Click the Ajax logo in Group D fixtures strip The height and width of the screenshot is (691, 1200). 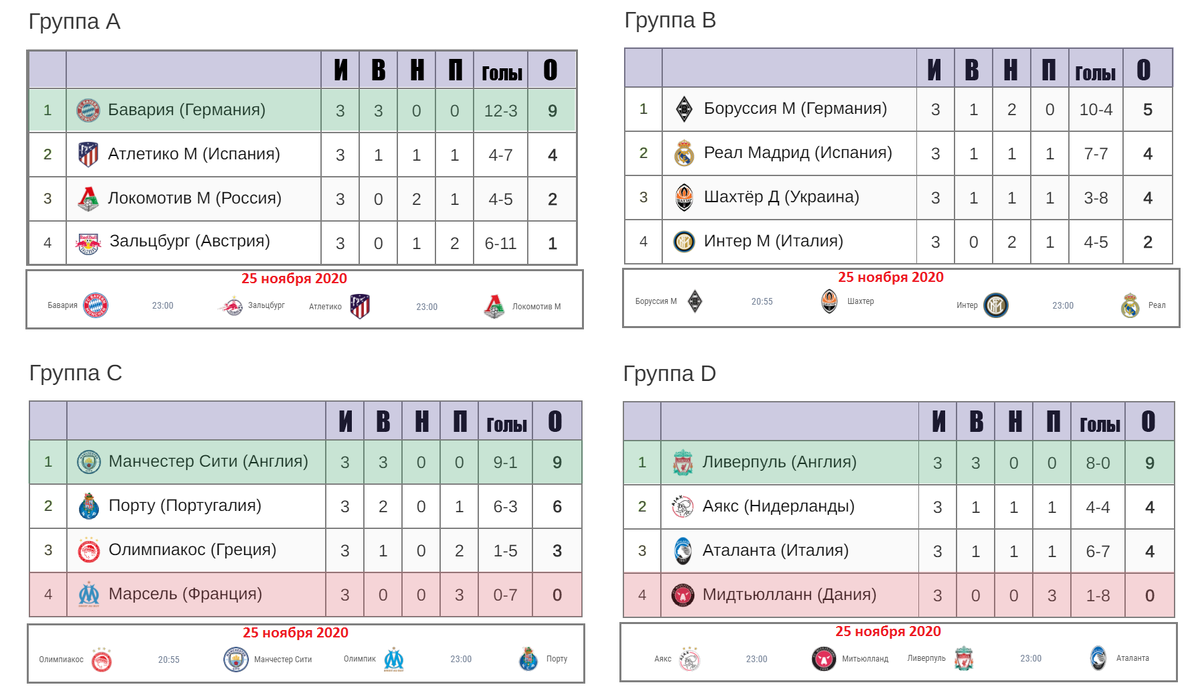(691, 659)
